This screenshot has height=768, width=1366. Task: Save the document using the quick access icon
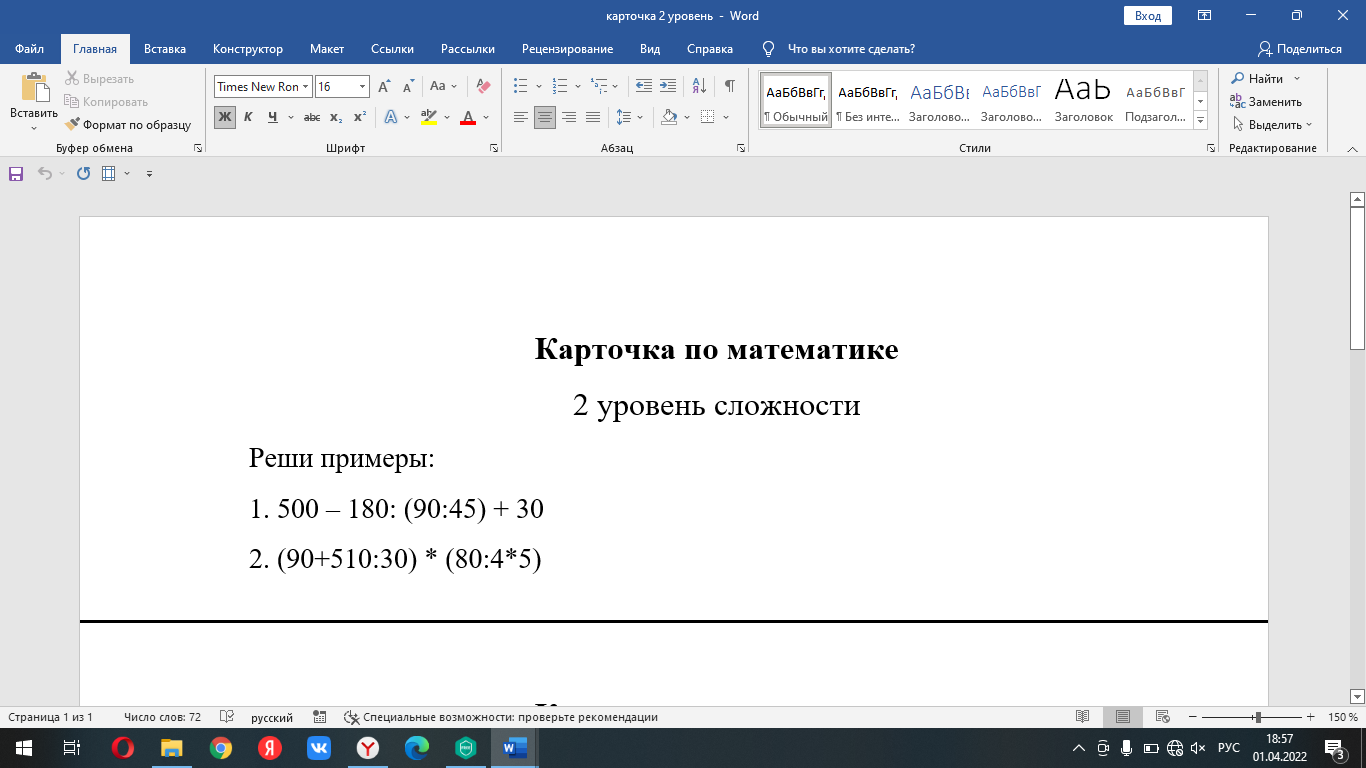click(x=16, y=173)
